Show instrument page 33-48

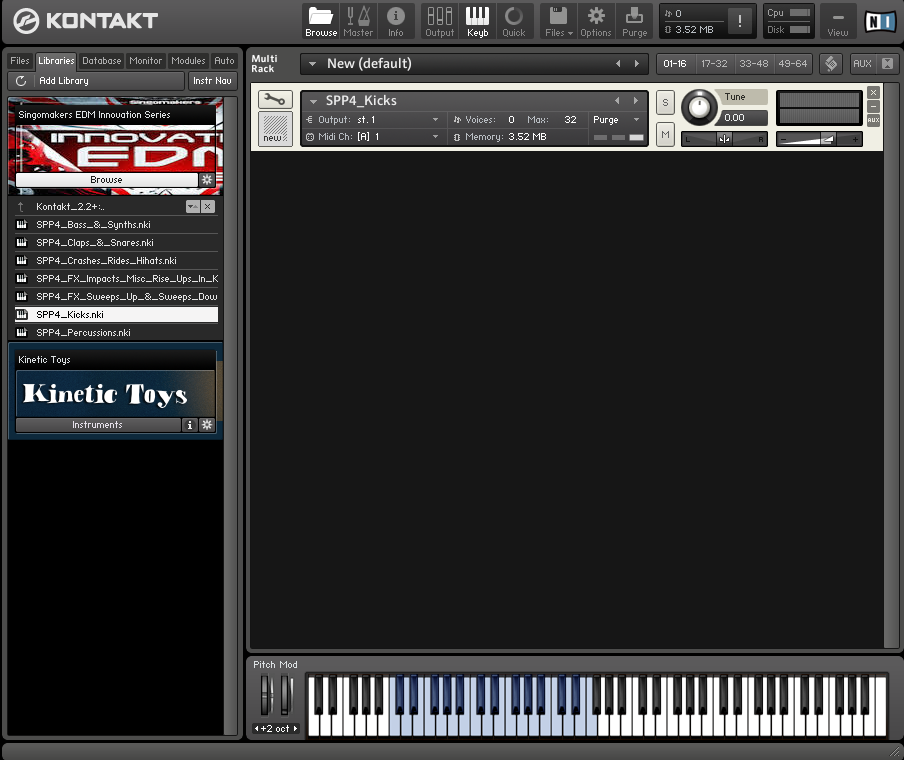[x=754, y=63]
